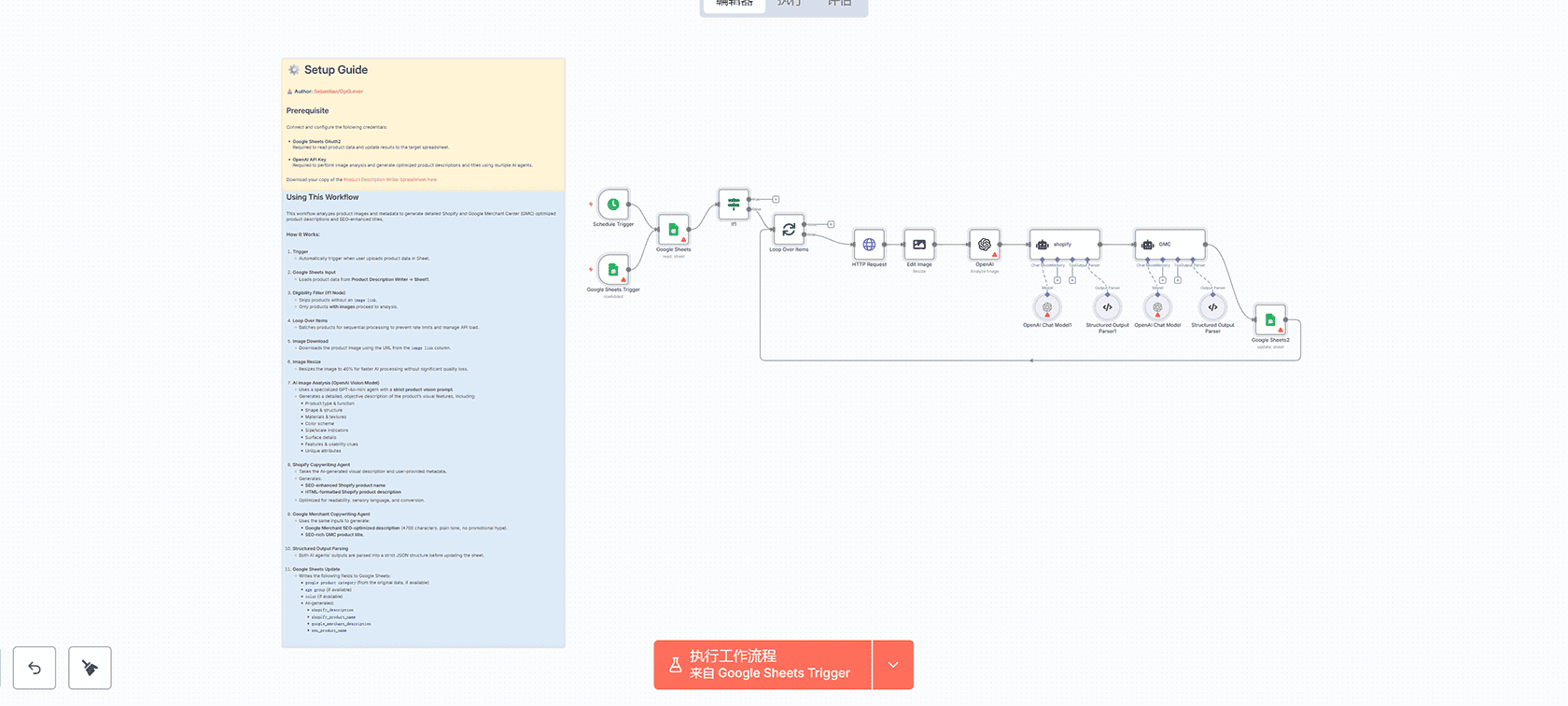Image resolution: width=1568 pixels, height=706 pixels.
Task: Click the Edit Image node
Action: click(x=919, y=245)
